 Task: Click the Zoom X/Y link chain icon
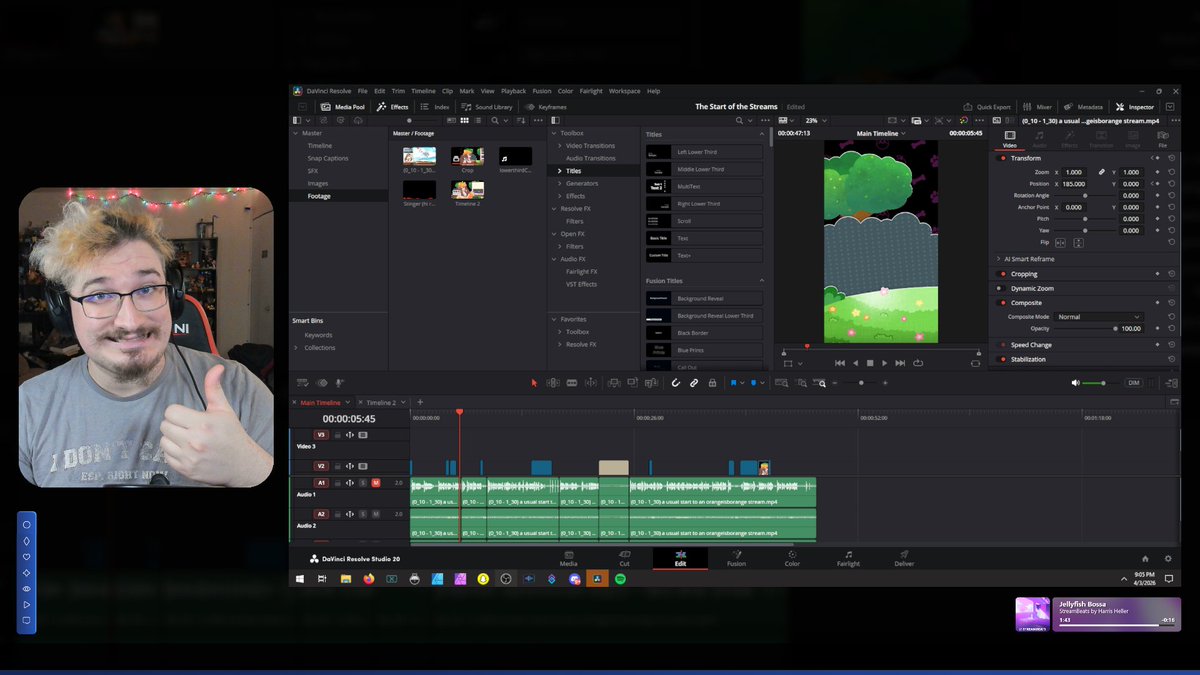click(1102, 172)
